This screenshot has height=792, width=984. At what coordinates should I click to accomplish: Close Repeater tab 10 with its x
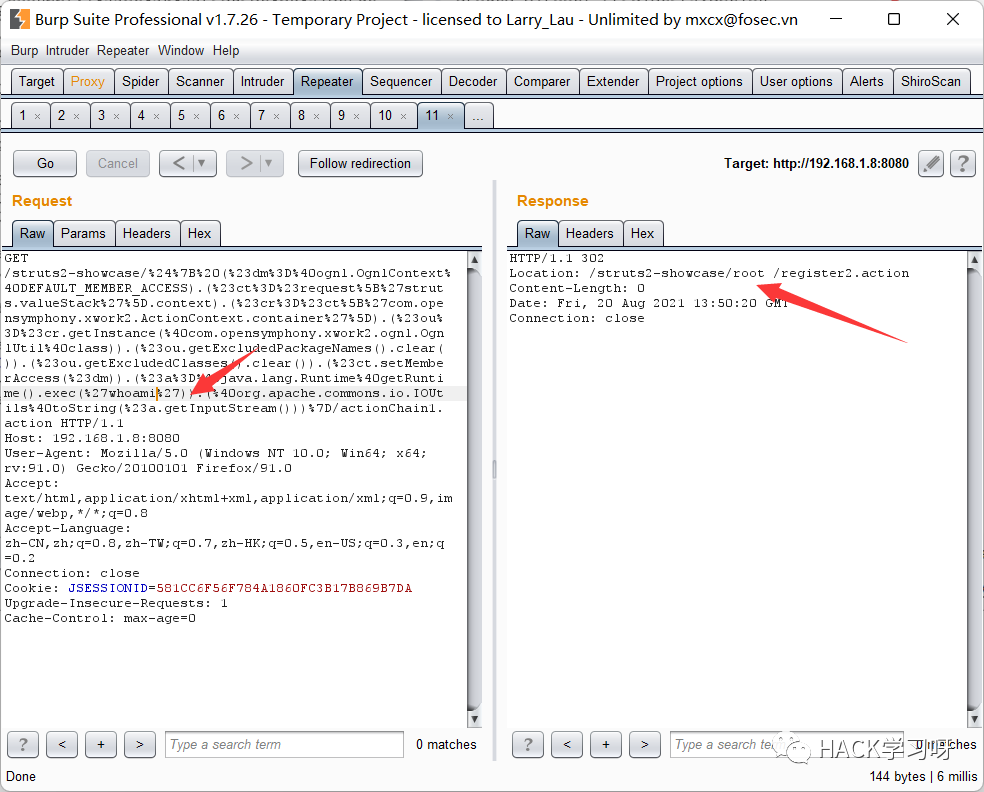404,116
